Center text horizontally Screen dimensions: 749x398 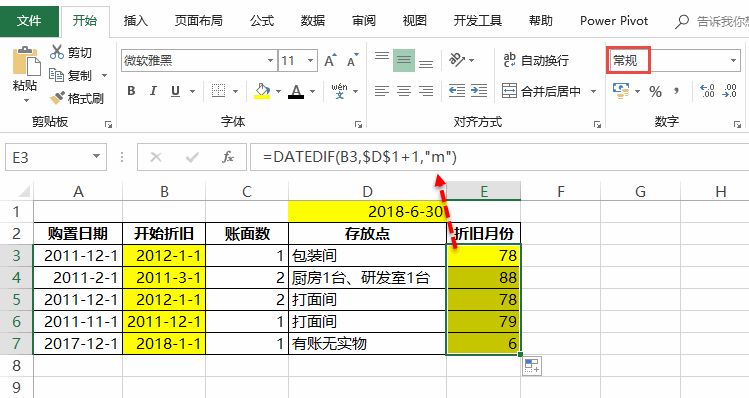tap(404, 90)
